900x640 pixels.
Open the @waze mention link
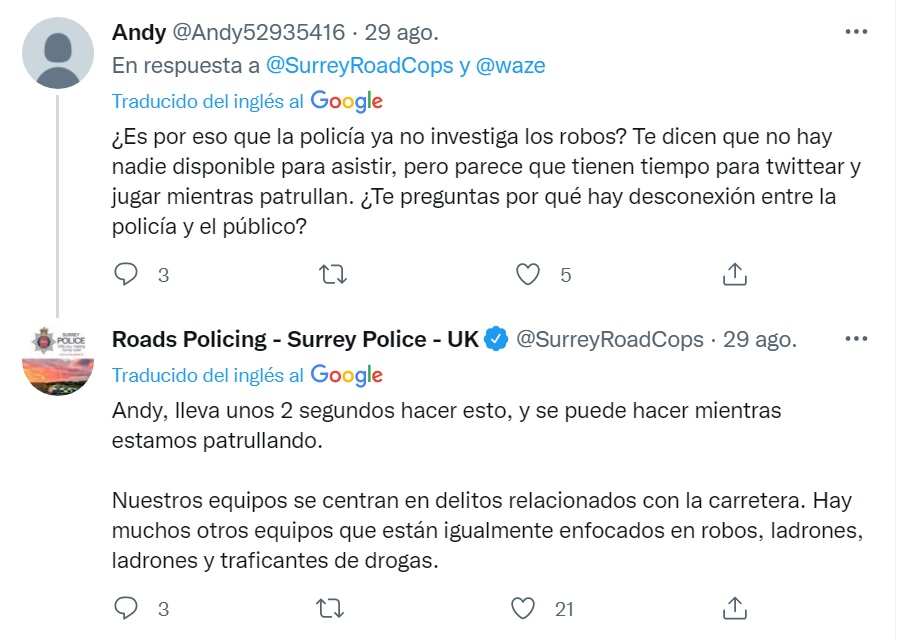(510, 66)
